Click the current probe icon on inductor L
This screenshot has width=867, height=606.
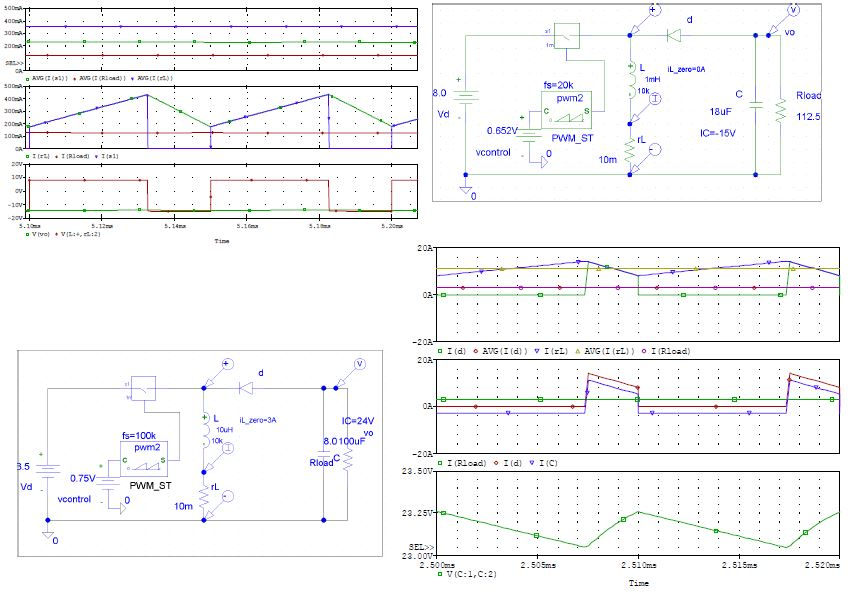pyautogui.click(x=656, y=97)
